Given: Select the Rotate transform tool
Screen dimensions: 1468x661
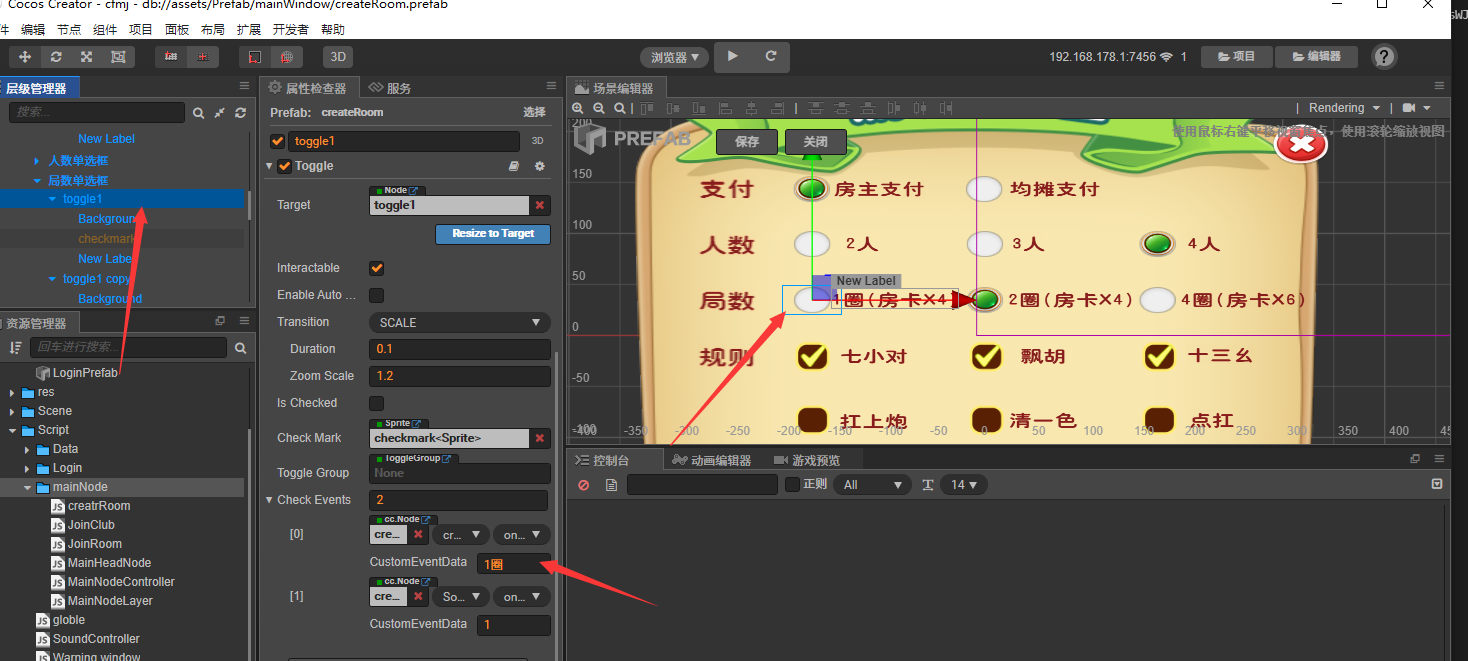Looking at the screenshot, I should coord(56,57).
